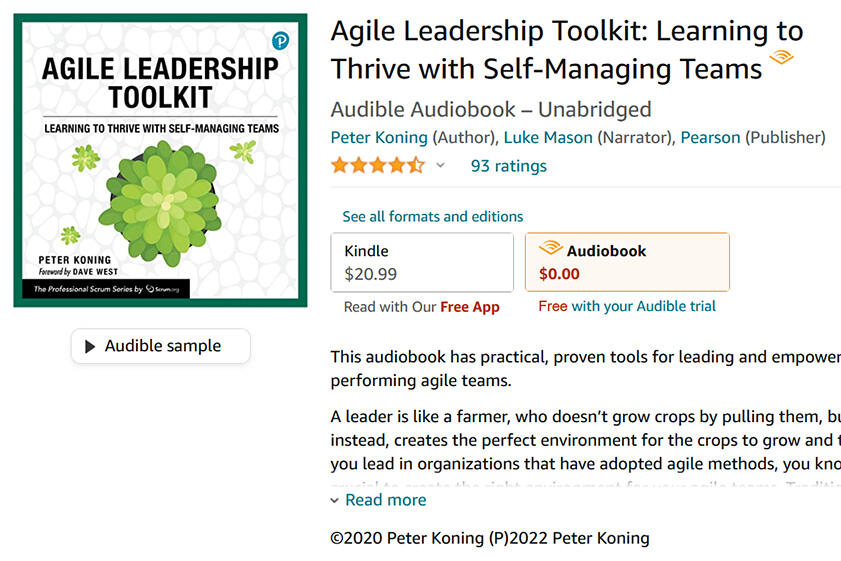The image size is (841, 561).
Task: Expand the ratings dropdown arrow beside the stars
Action: (440, 165)
